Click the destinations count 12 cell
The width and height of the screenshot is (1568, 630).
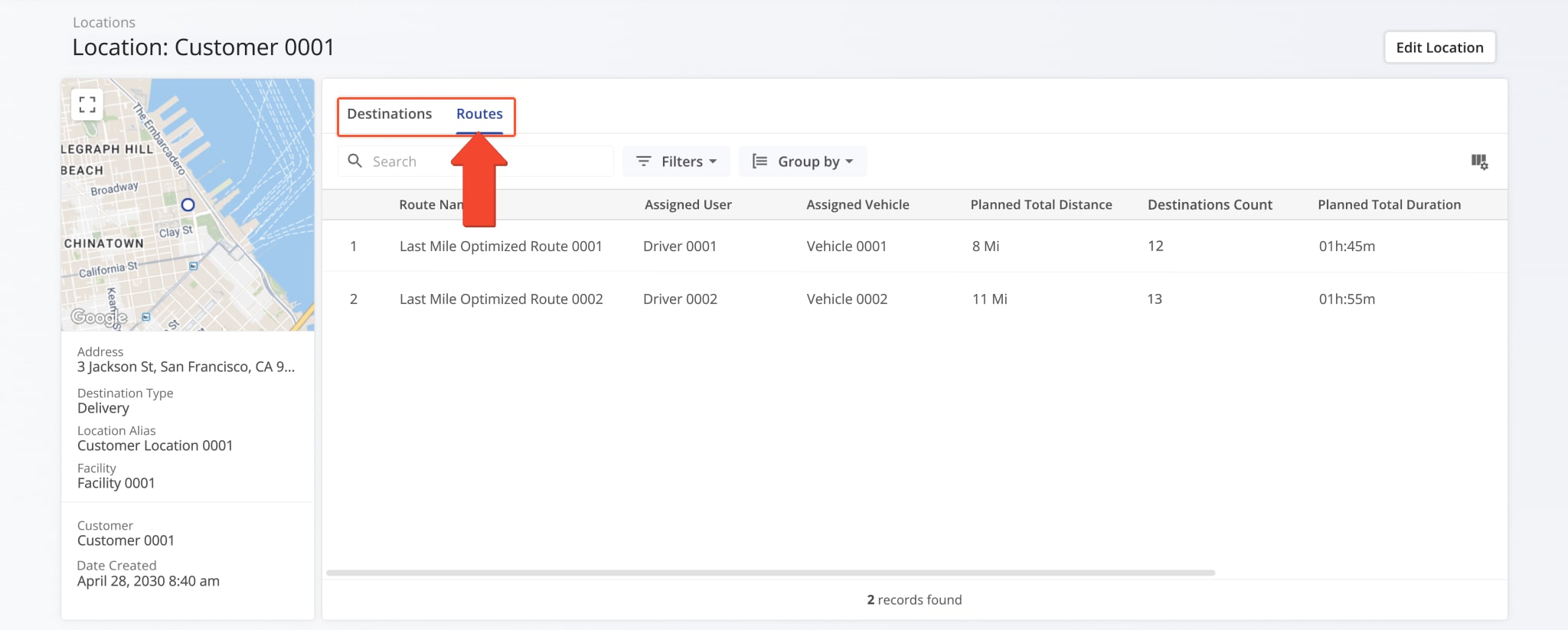click(1155, 246)
